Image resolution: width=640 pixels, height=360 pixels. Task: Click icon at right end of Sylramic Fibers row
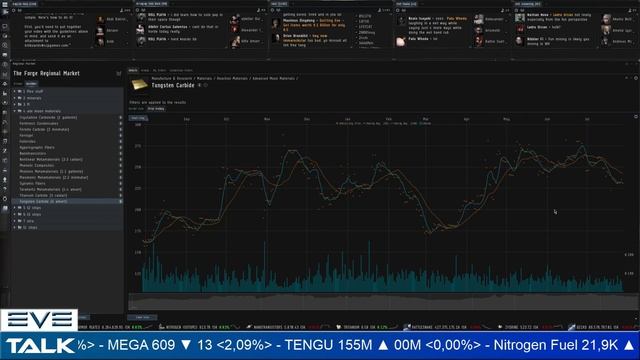[x=120, y=183]
